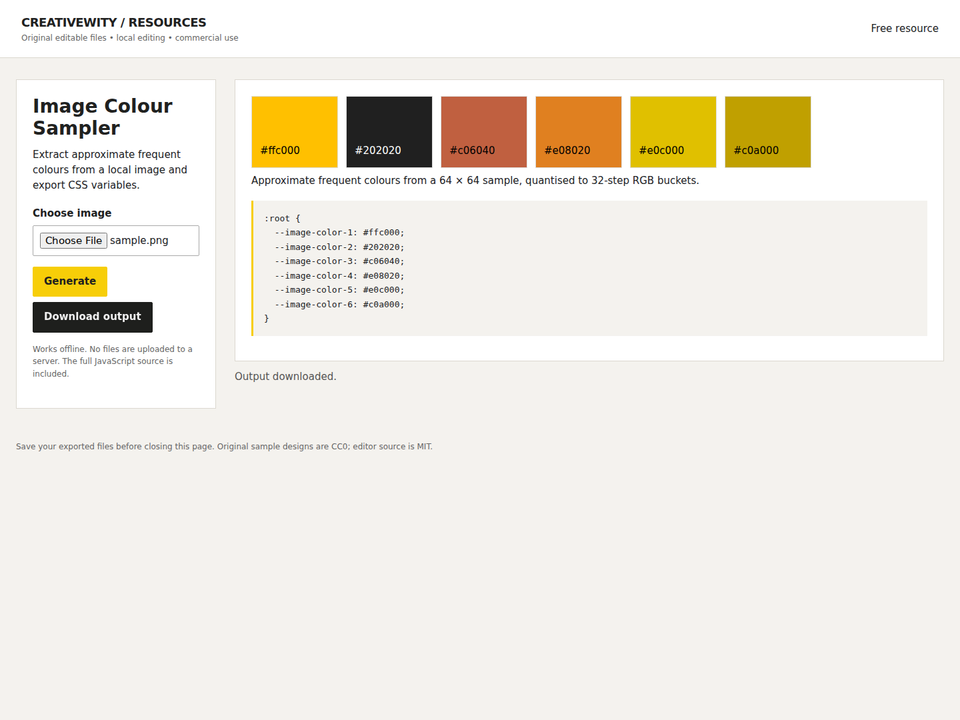The width and height of the screenshot is (960, 720).
Task: Click the :root { line in code
Action: 282,219
